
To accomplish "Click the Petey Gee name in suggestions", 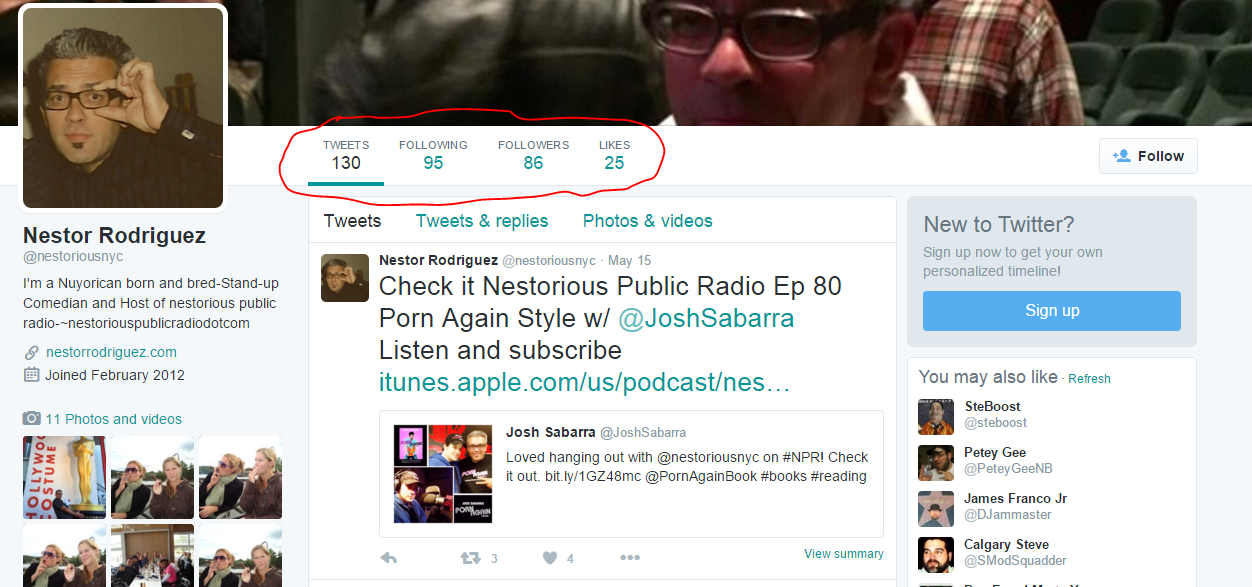I will [995, 453].
